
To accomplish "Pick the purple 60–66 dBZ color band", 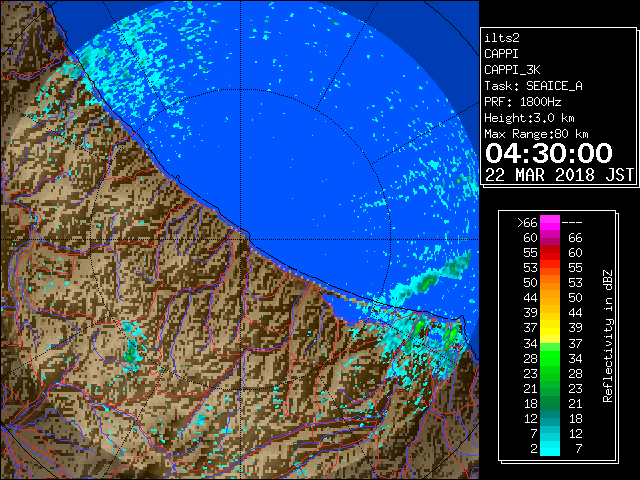I will coord(550,238).
